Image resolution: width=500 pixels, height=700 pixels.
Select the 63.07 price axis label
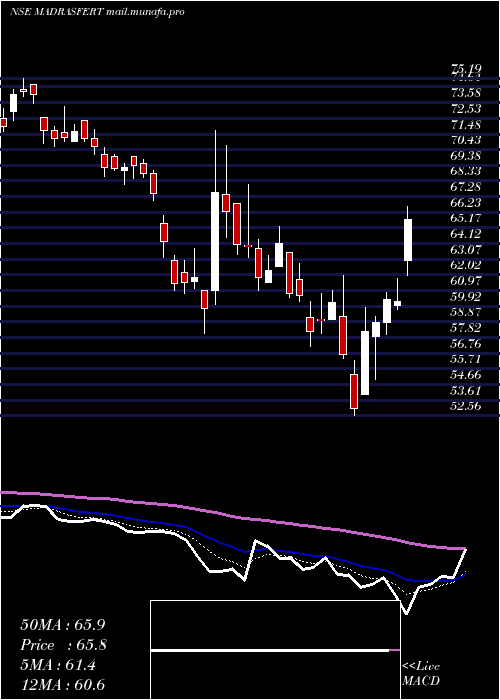[x=466, y=249]
